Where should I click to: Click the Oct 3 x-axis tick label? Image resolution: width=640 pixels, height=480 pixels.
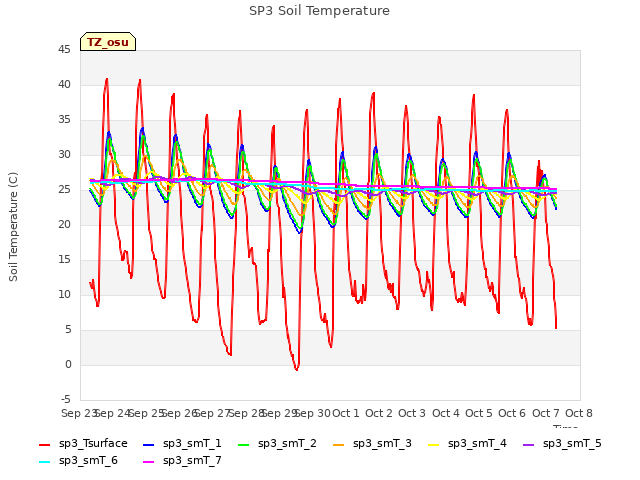412,413
